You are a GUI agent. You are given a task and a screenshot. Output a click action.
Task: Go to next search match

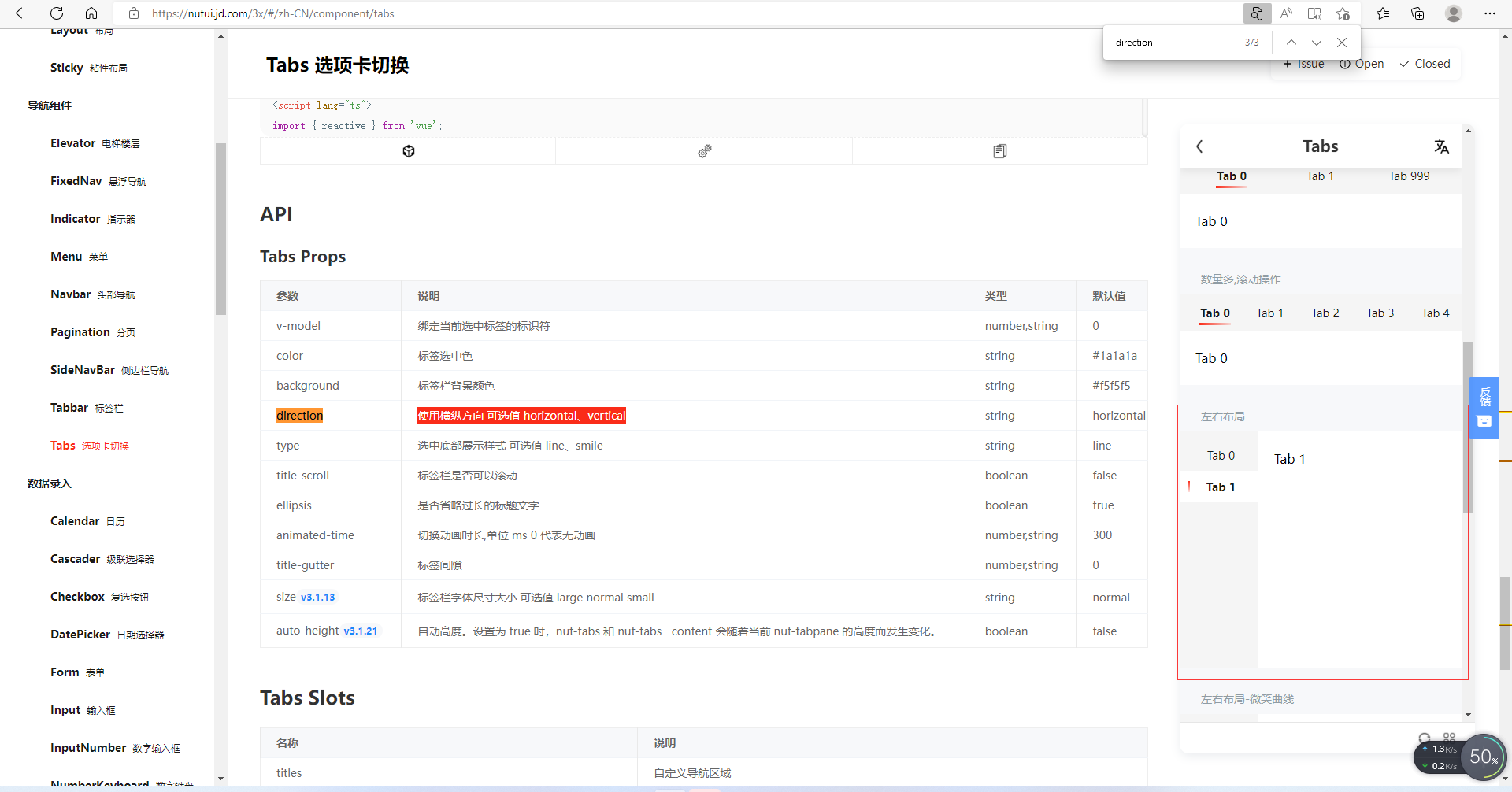(x=1316, y=42)
